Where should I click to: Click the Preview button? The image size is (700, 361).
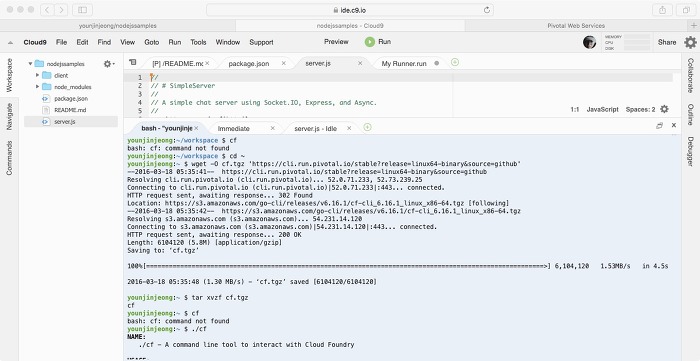click(336, 42)
